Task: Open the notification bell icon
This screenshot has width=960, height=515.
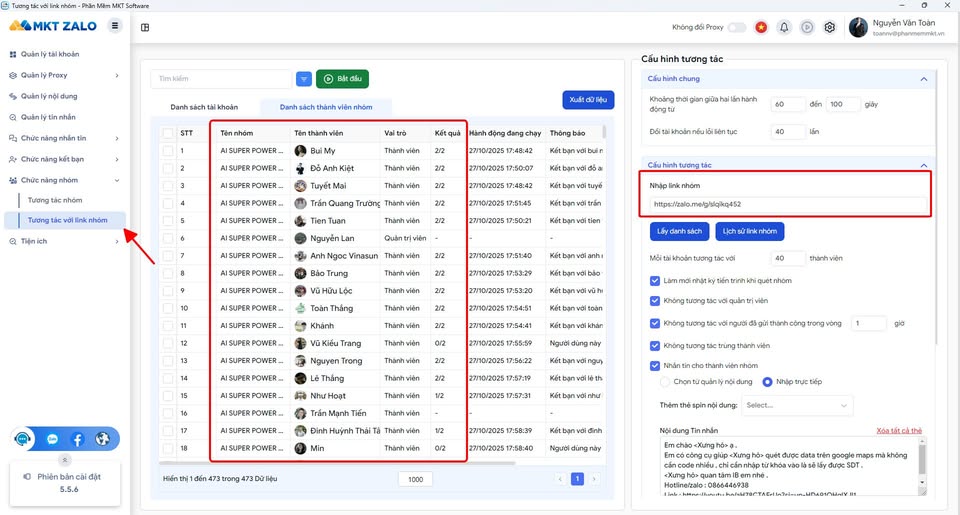Action: click(784, 28)
